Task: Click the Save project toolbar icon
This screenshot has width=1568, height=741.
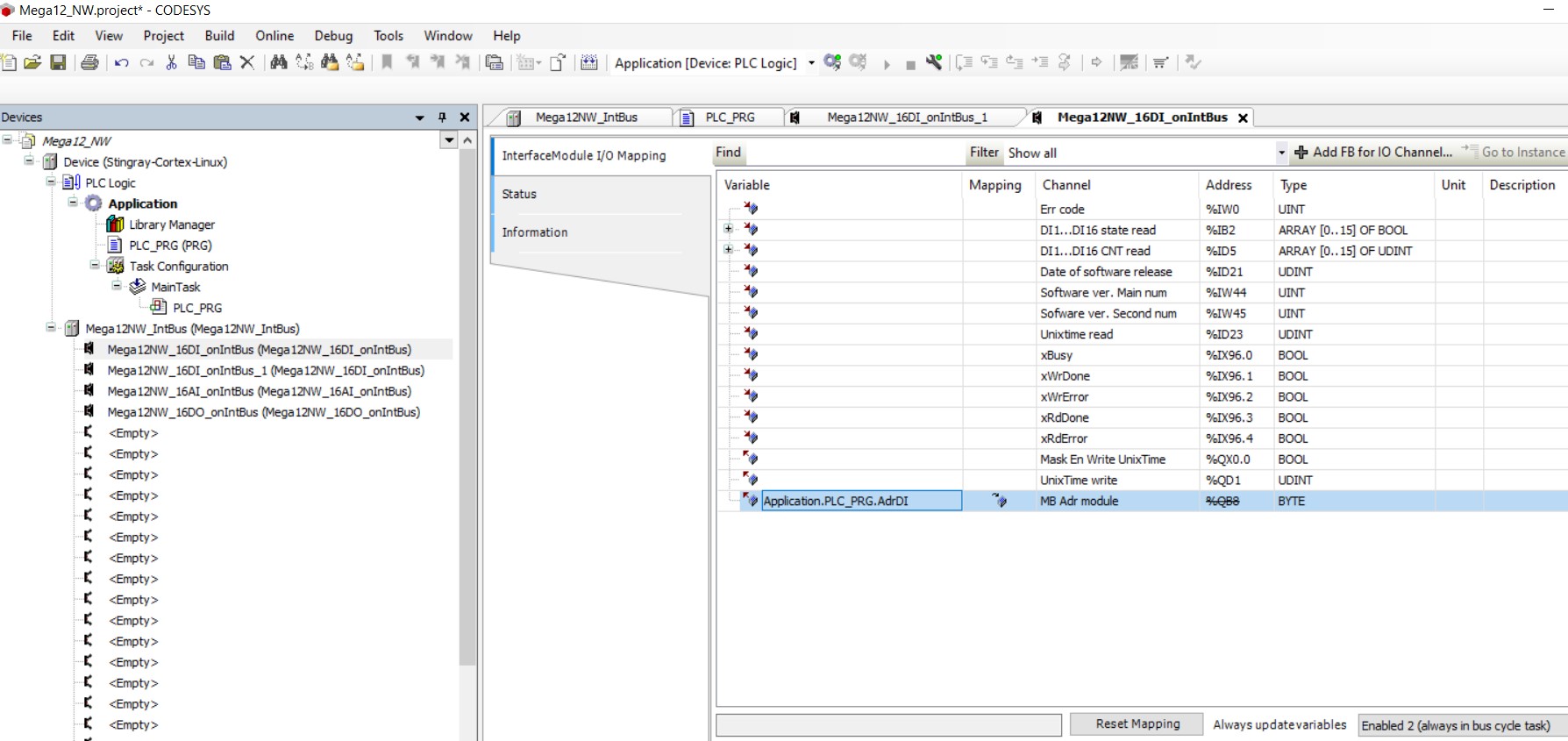Action: point(58,62)
